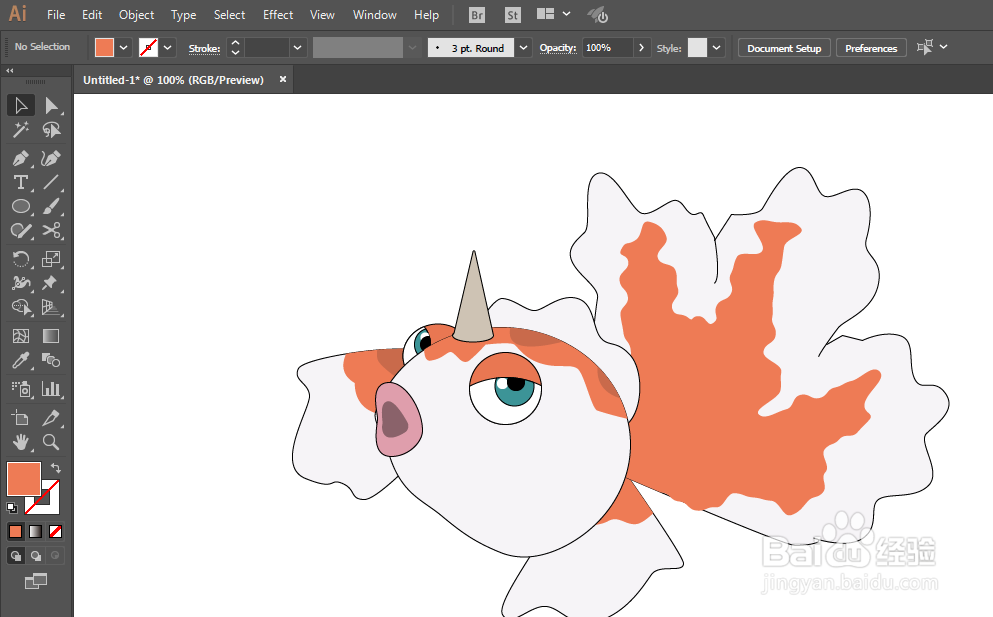Select the Artboard tool
Screen dimensions: 993x617
pos(21,417)
